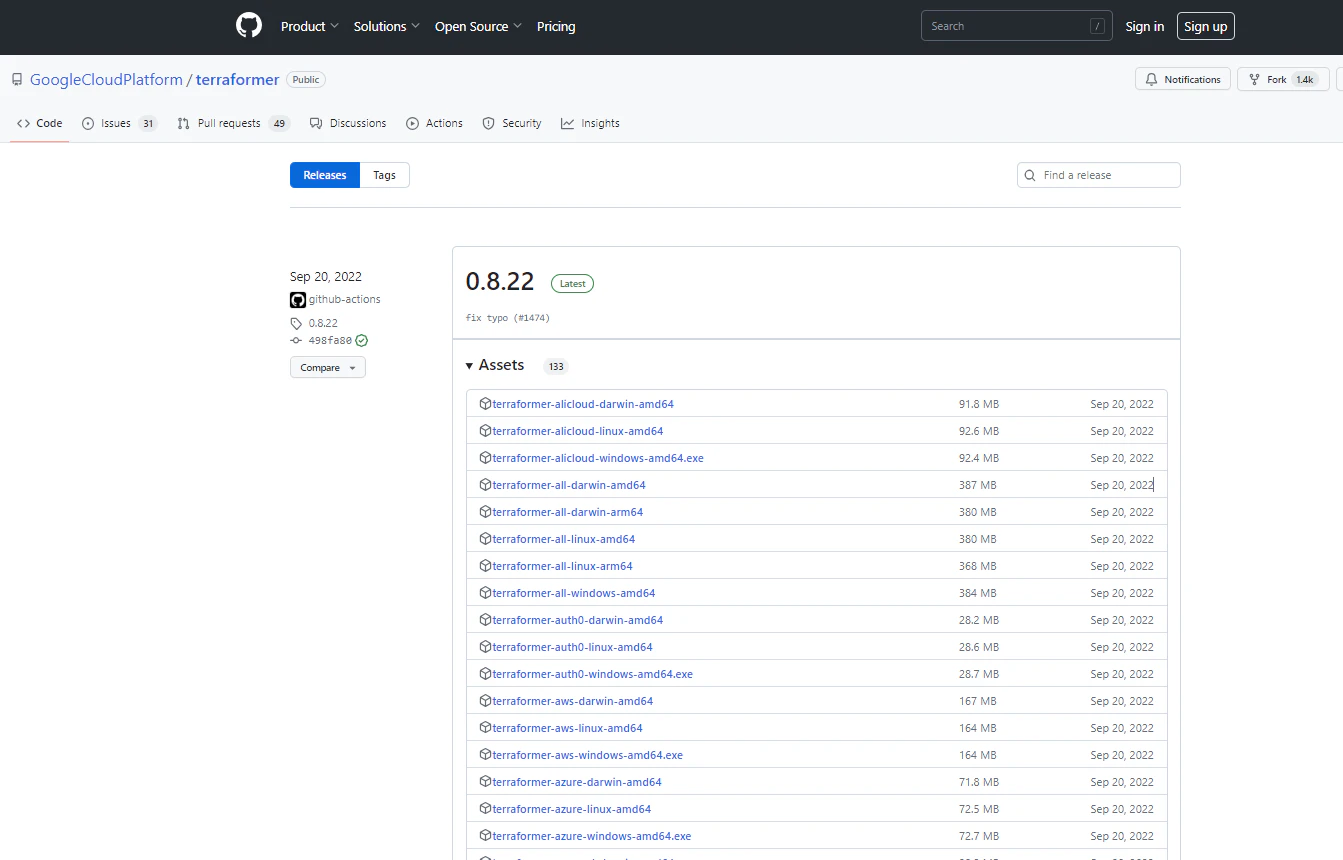Download terraformer-aws-windows-amd64.exe
This screenshot has height=860, width=1343.
click(x=588, y=755)
